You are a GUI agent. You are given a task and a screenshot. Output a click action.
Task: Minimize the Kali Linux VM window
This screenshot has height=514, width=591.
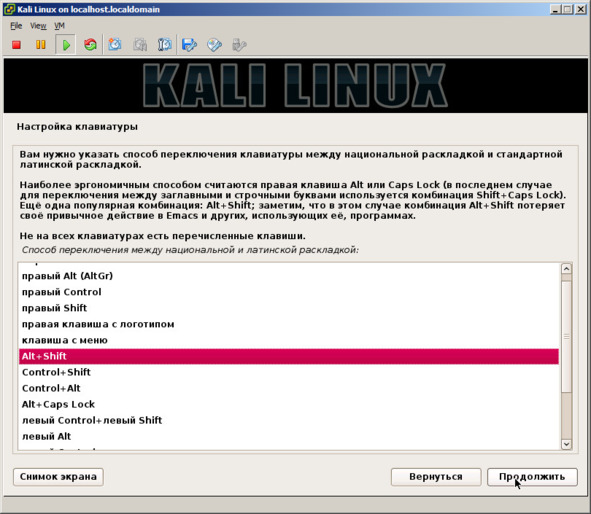click(555, 9)
